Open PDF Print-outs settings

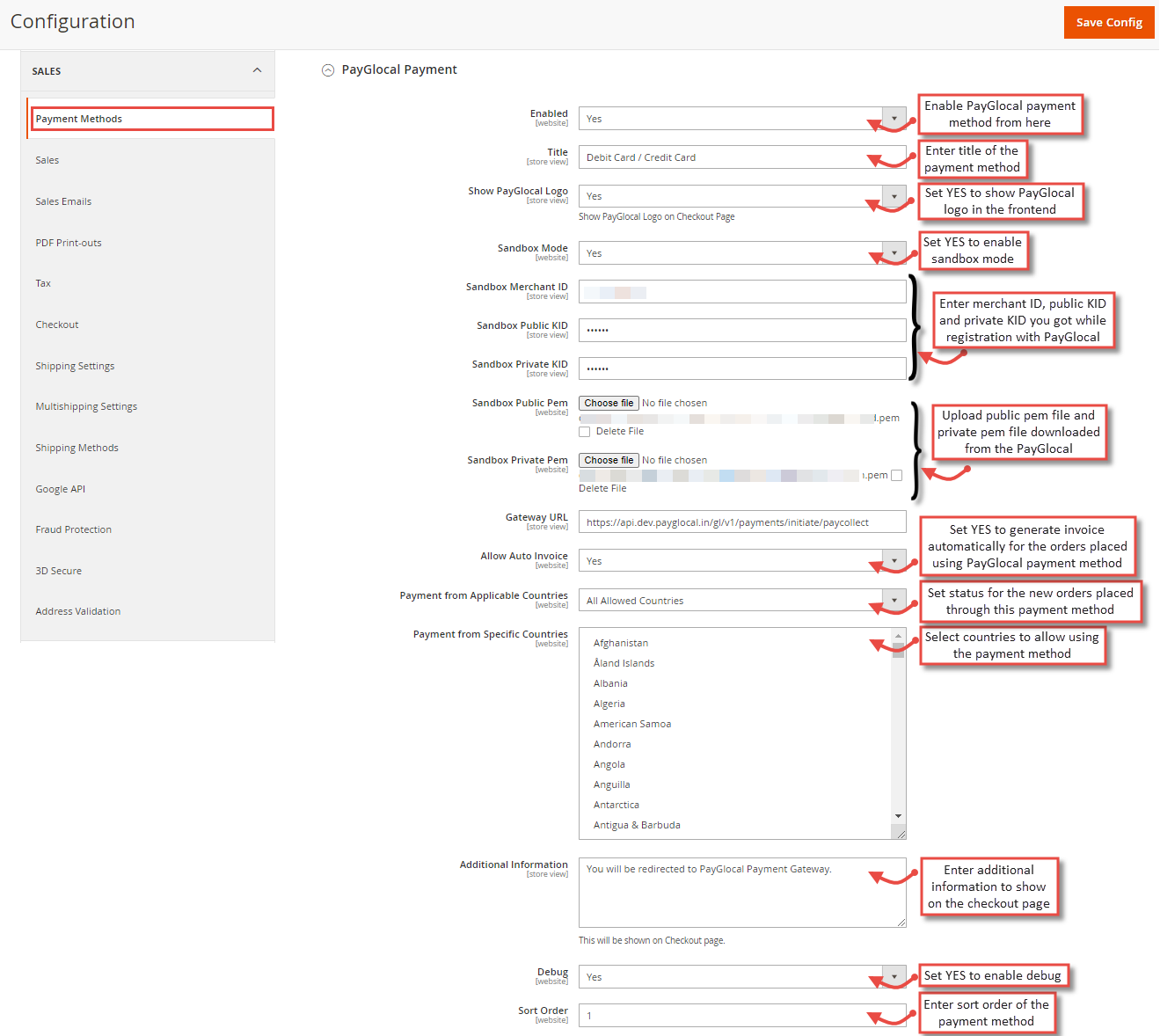69,243
